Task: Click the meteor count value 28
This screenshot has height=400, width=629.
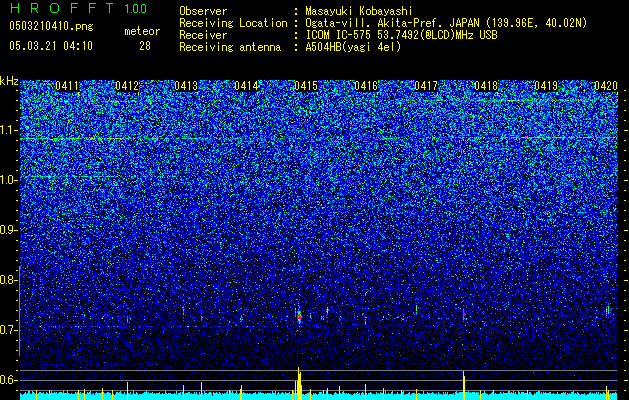Action: pos(145,46)
